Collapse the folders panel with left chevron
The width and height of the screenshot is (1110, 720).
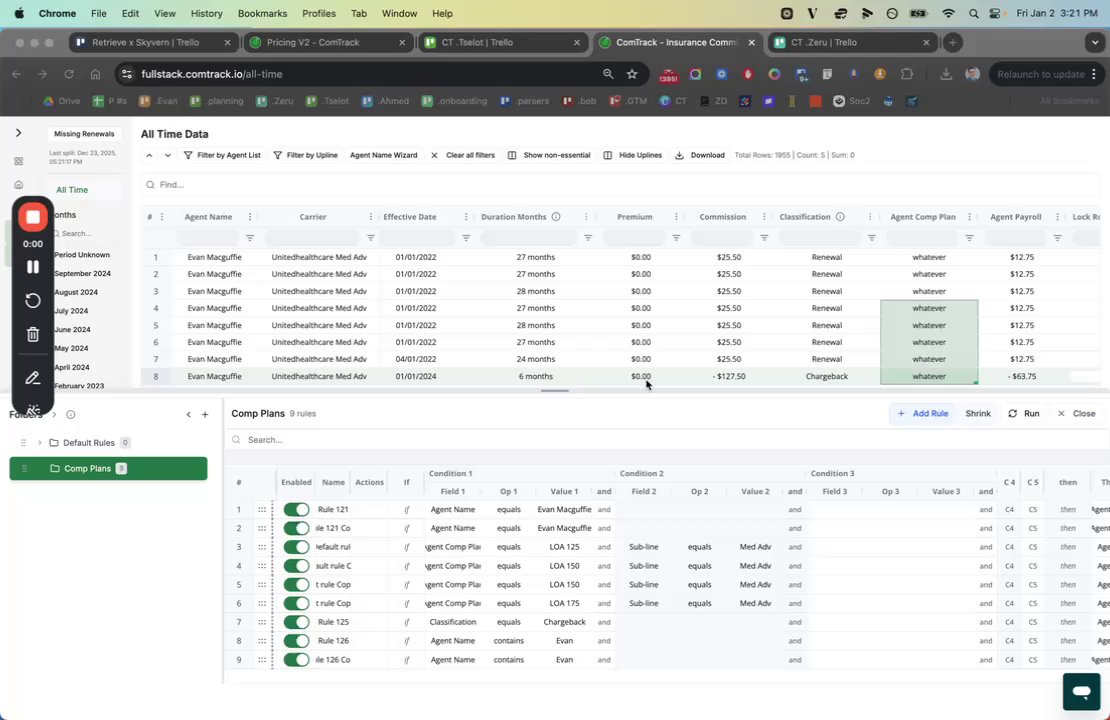click(188, 414)
